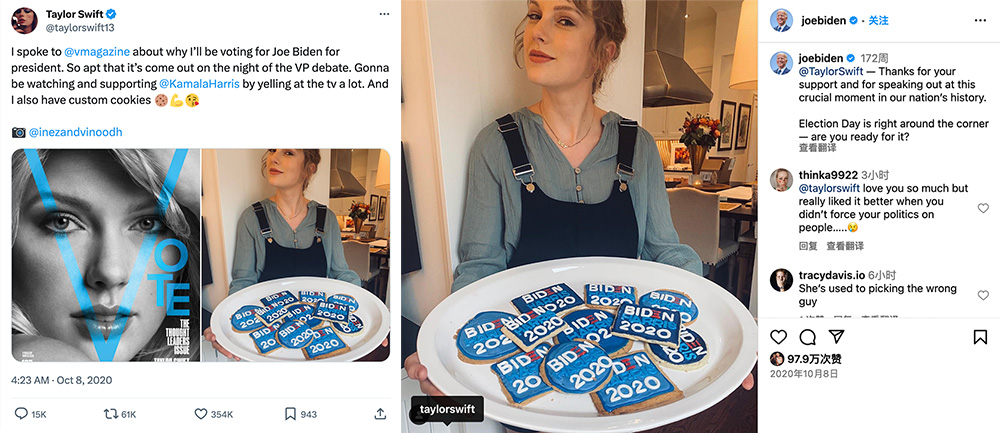Open the @KamalaHarris profile link

click(199, 84)
